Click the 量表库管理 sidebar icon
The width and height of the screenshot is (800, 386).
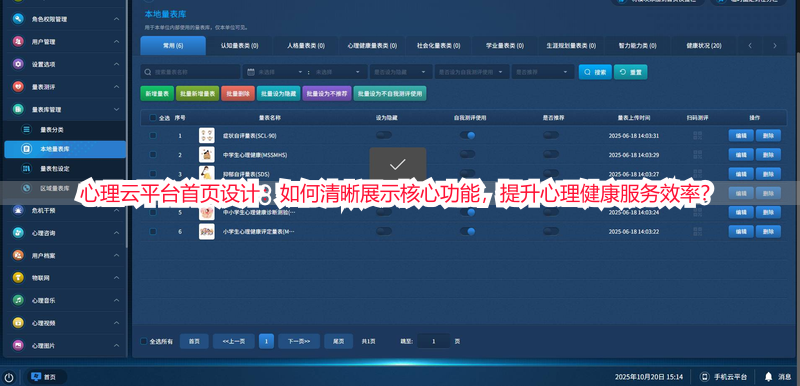point(18,109)
